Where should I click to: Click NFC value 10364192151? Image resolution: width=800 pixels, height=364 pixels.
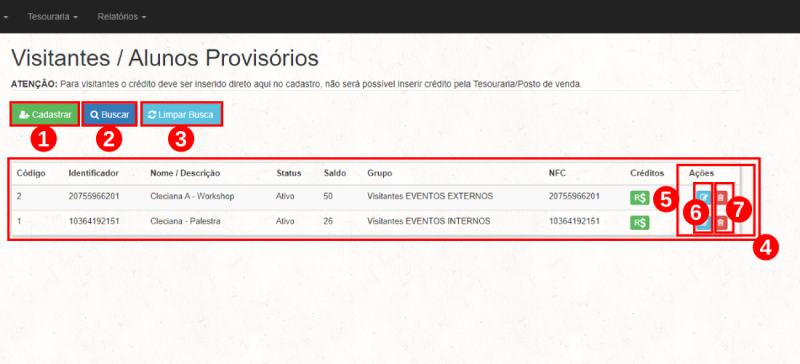[574, 222]
